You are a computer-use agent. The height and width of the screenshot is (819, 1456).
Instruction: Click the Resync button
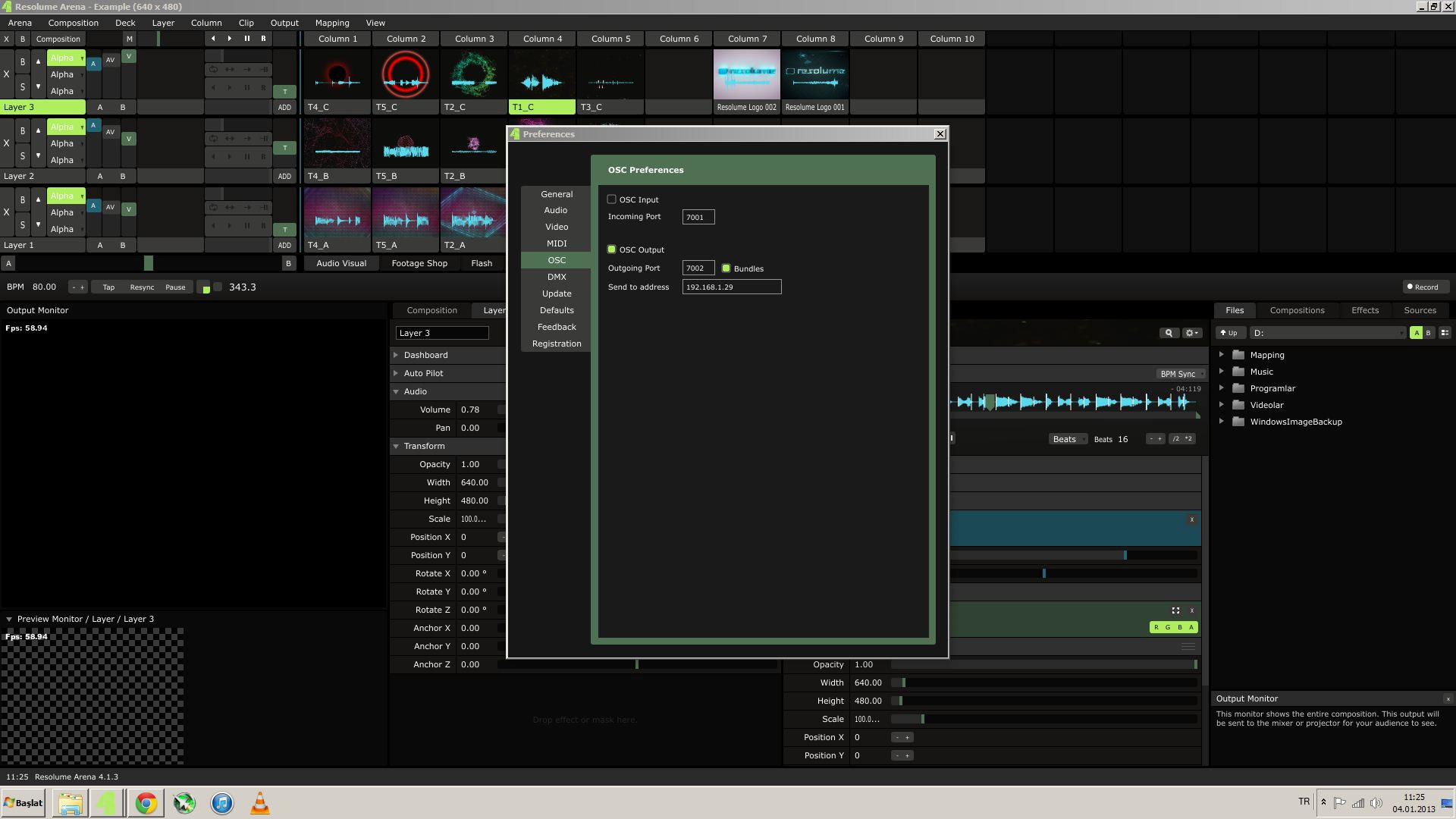(142, 287)
